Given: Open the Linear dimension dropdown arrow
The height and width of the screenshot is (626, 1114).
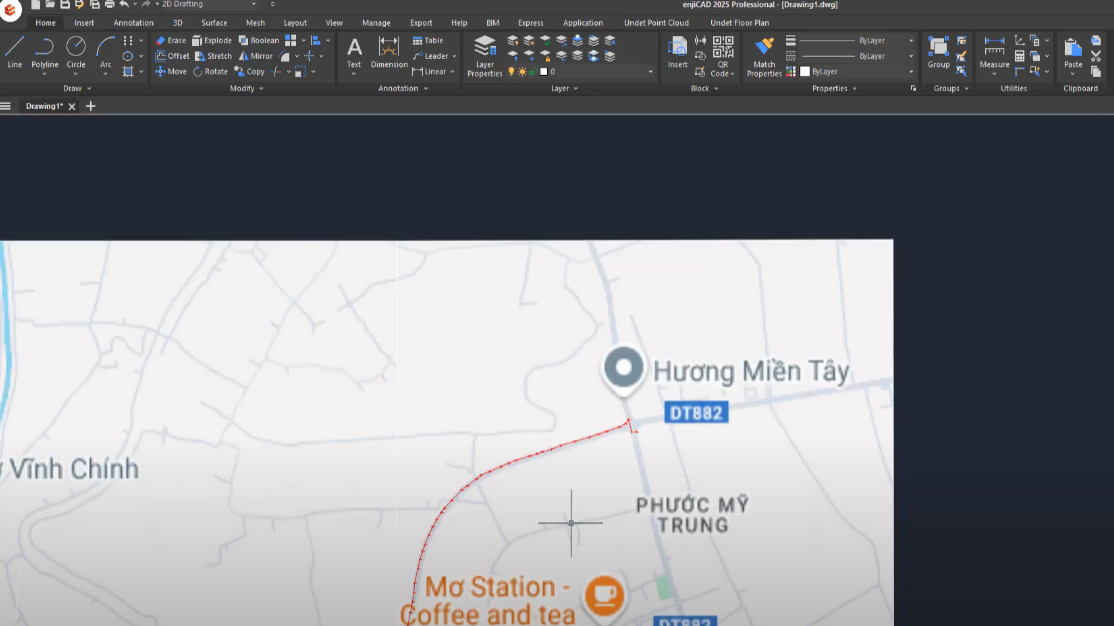Looking at the screenshot, I should click(453, 72).
